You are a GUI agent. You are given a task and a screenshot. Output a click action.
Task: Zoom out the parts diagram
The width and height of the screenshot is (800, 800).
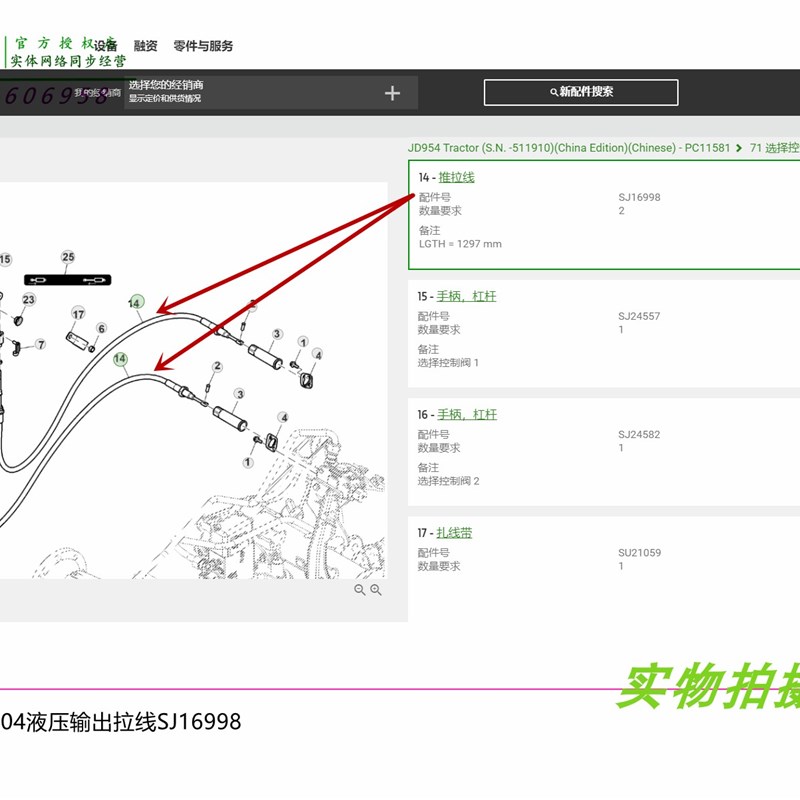pyautogui.click(x=360, y=590)
